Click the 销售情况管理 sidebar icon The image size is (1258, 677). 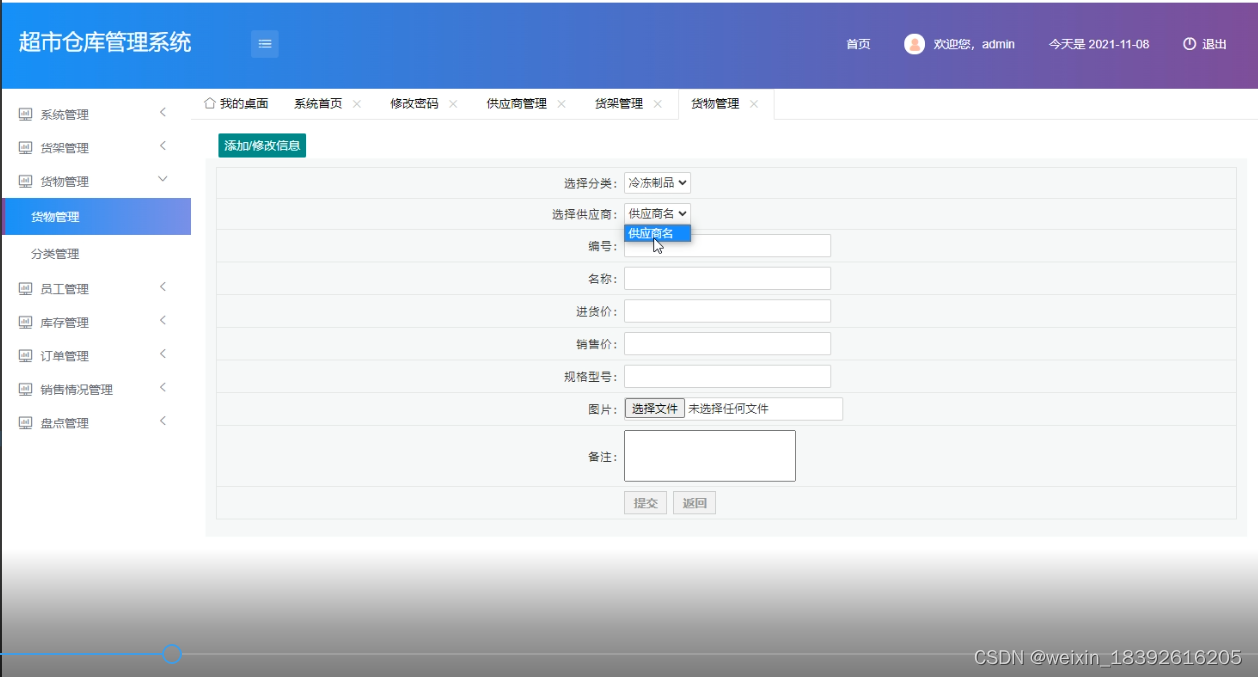(25, 389)
